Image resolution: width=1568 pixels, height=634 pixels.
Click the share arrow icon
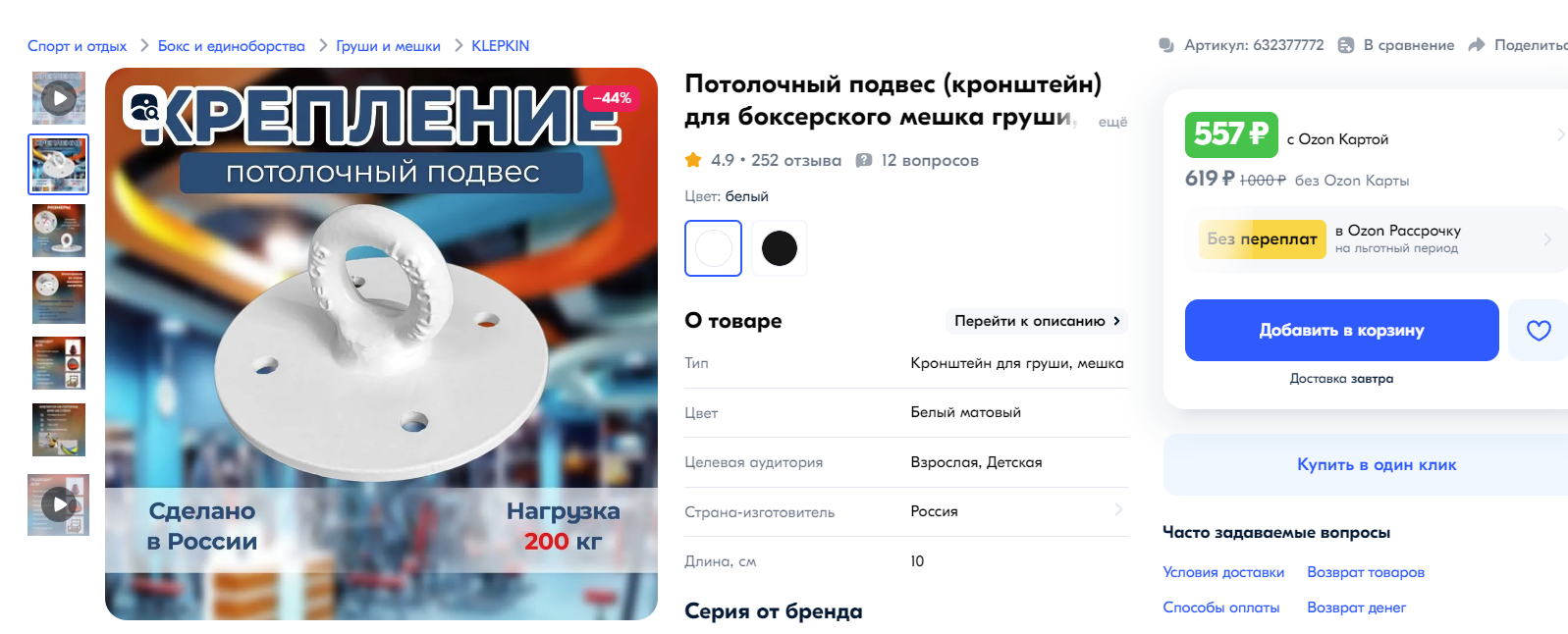[x=1477, y=45]
